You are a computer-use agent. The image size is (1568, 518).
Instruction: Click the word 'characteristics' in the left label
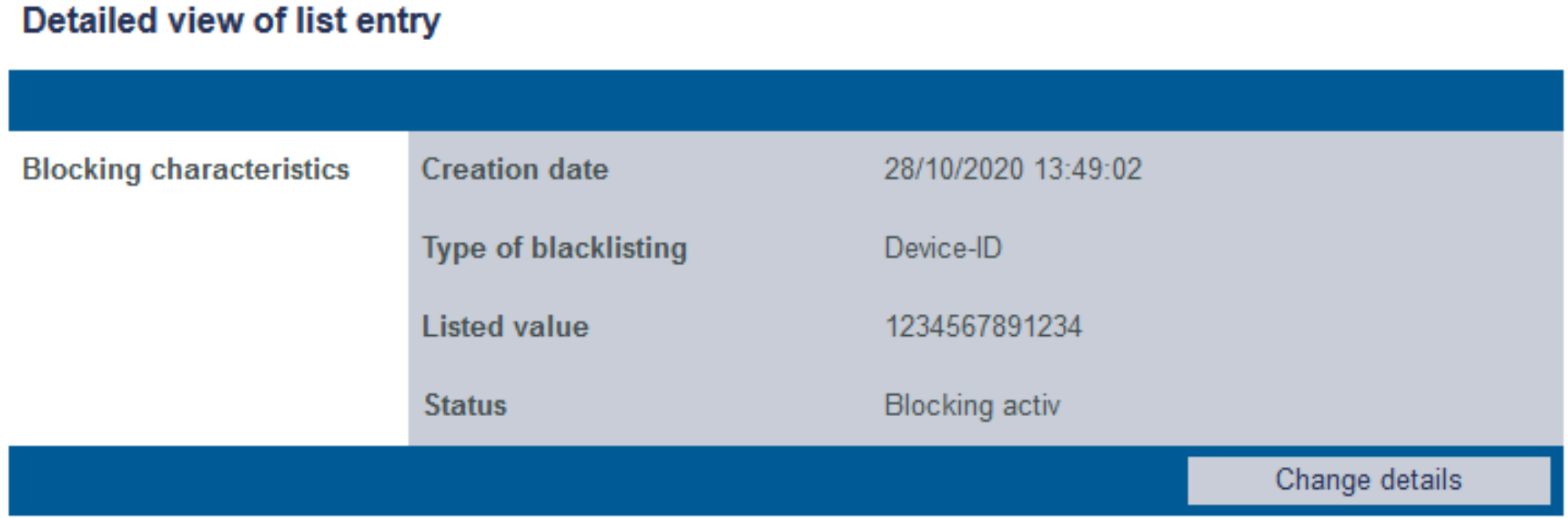tap(250, 170)
